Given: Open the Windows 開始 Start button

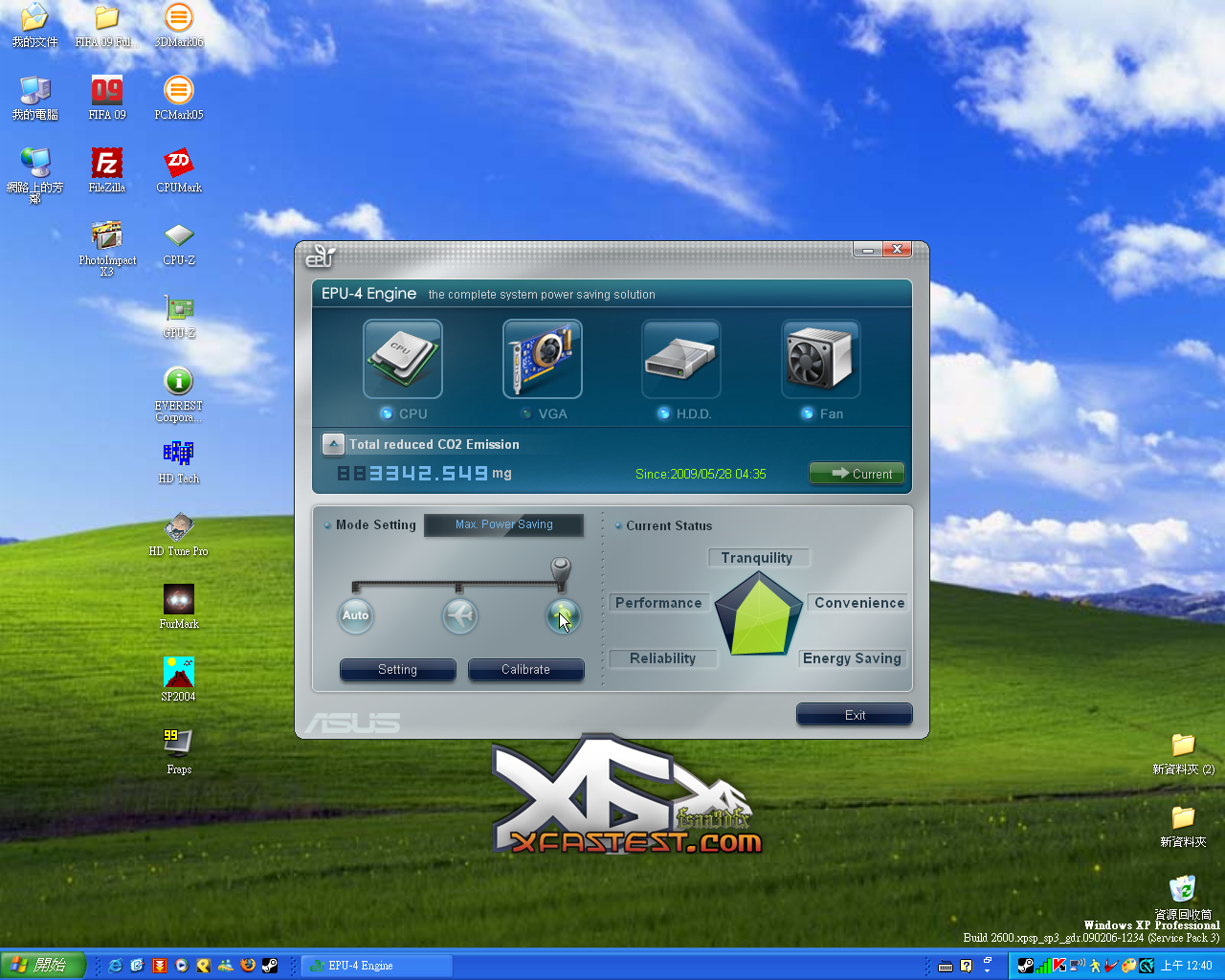Looking at the screenshot, I should point(43,965).
